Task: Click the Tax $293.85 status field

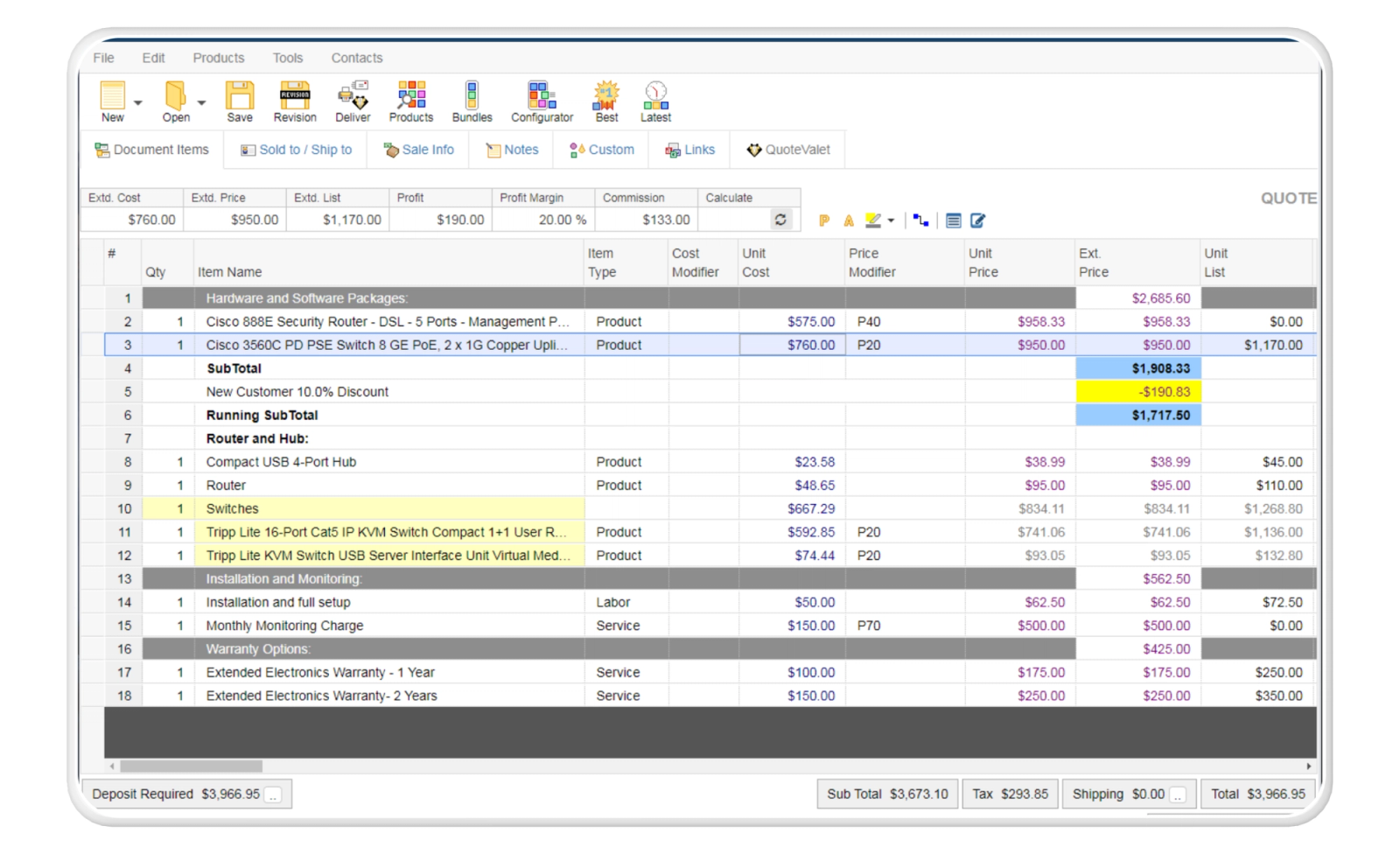Action: coord(1010,794)
